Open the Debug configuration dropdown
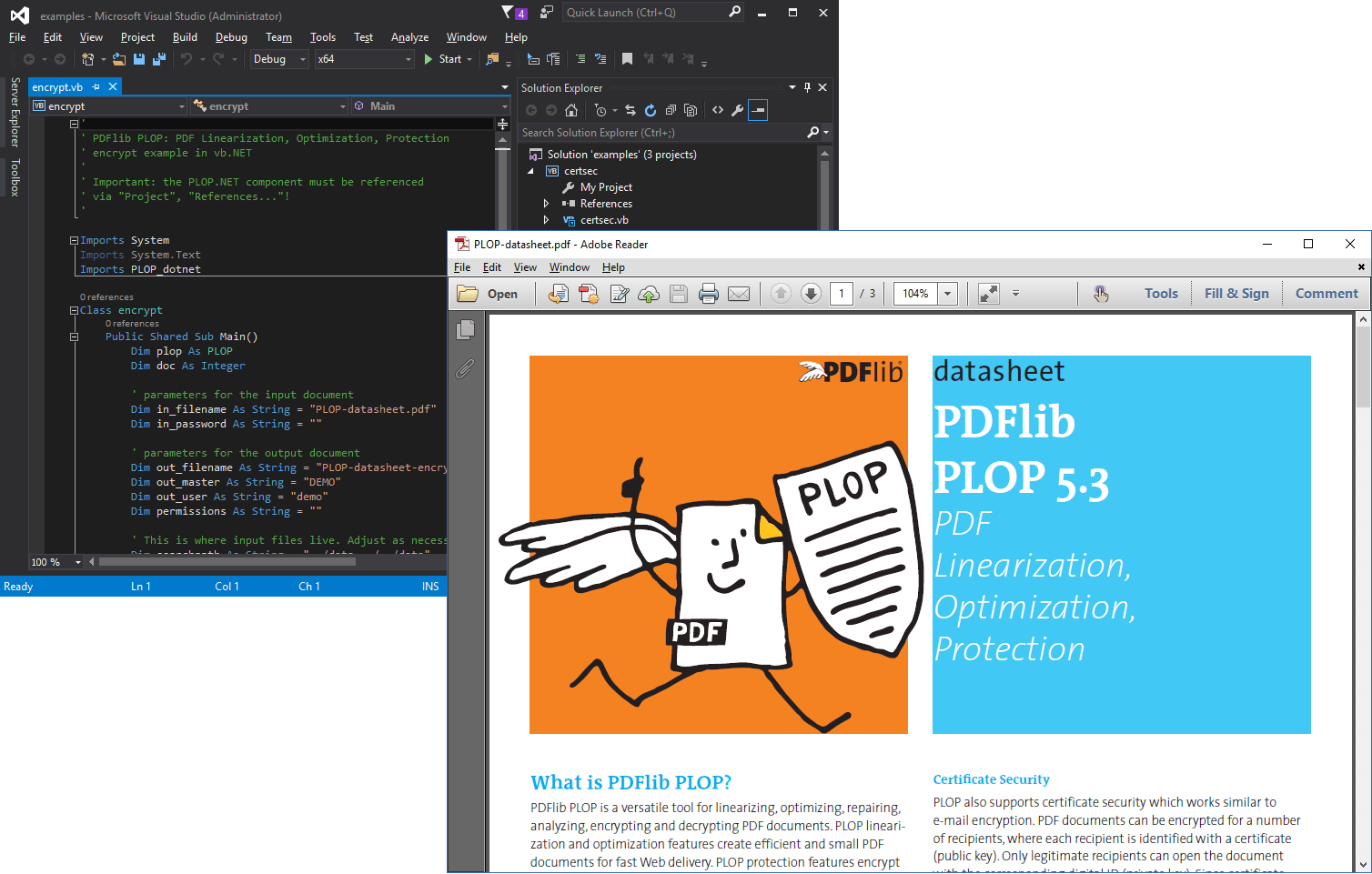Viewport: 1372px width, 874px height. tap(280, 59)
